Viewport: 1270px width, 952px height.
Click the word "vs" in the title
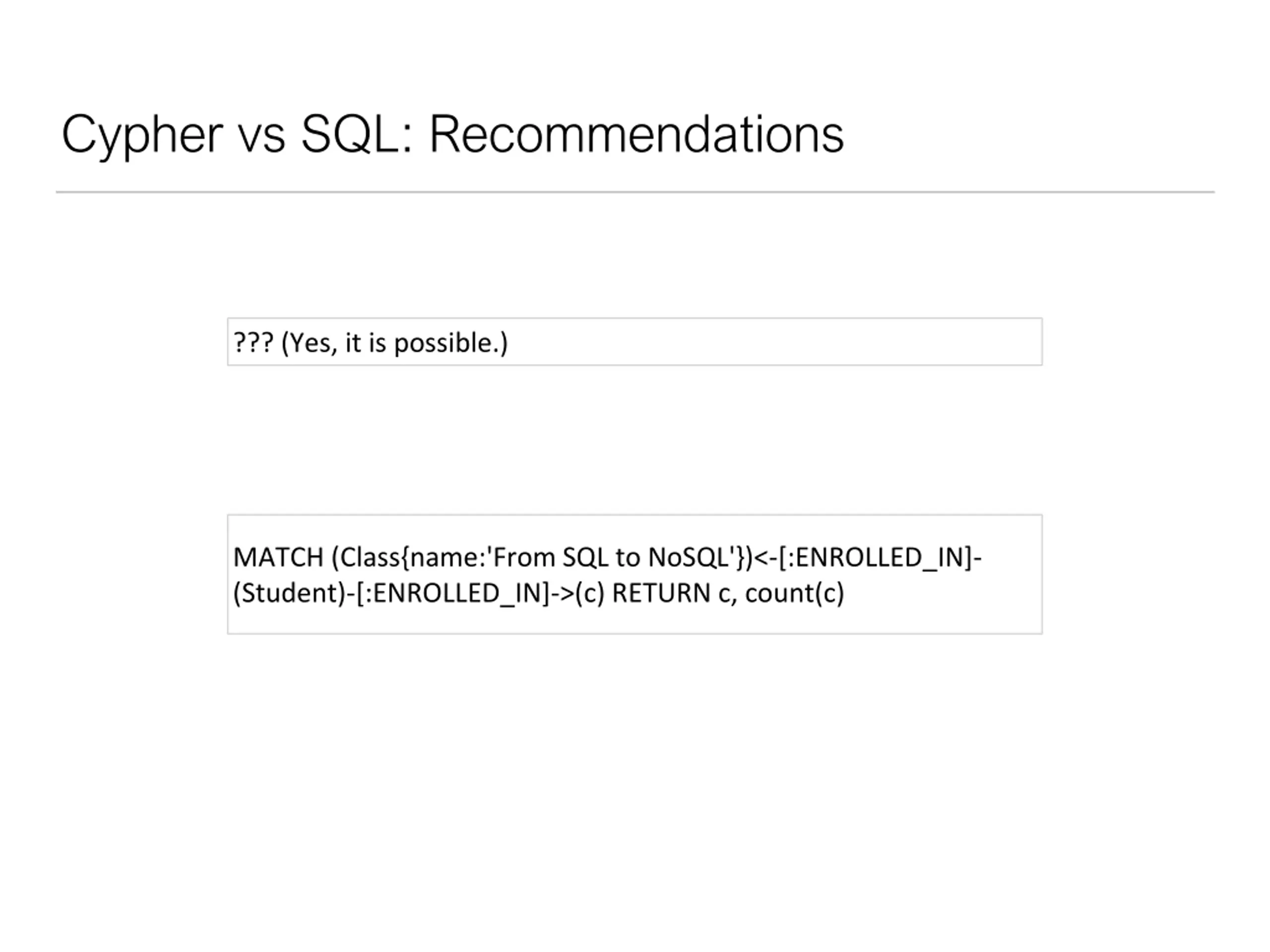coord(262,139)
